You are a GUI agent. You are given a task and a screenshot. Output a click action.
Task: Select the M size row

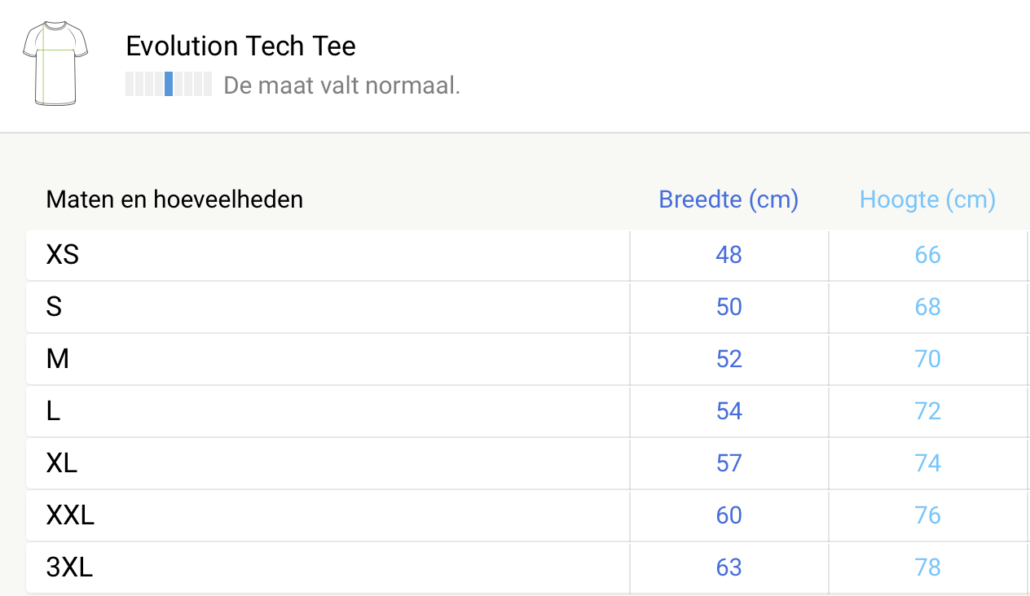[528, 359]
